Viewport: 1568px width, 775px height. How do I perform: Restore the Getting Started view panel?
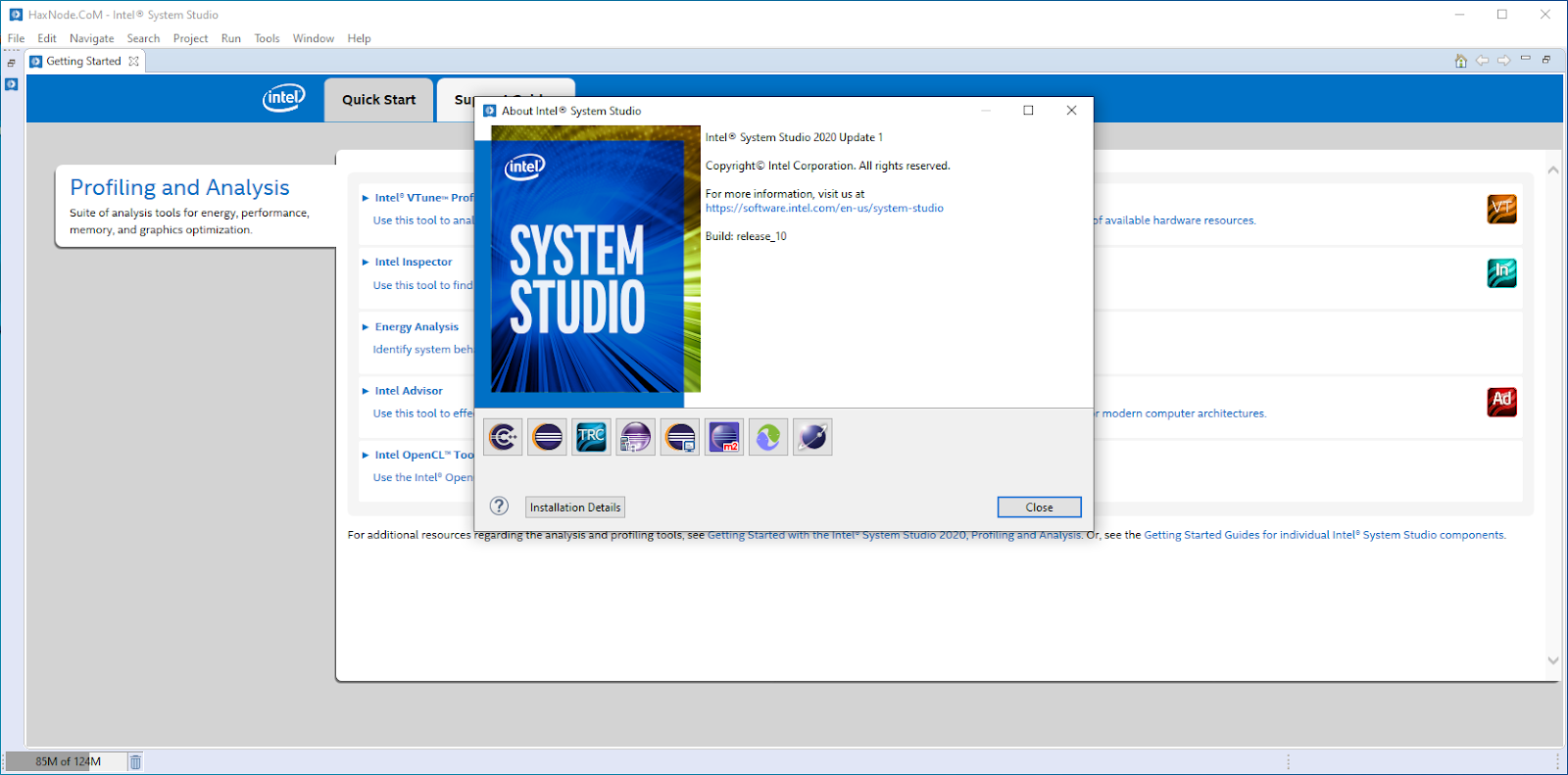[x=1546, y=60]
